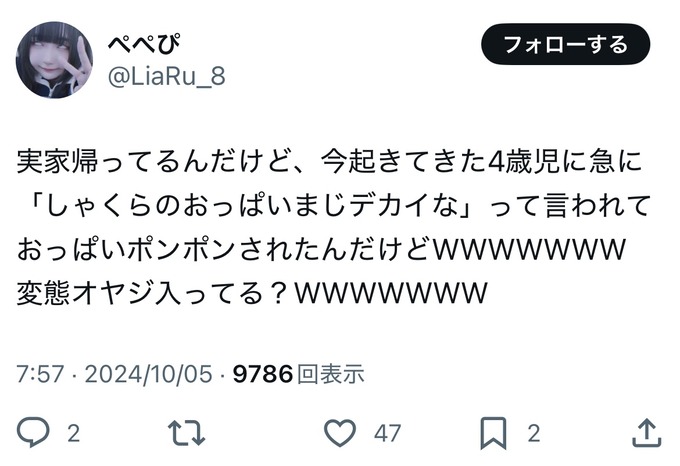
Task: Open the ぺぺぴ display name
Action: tap(144, 43)
